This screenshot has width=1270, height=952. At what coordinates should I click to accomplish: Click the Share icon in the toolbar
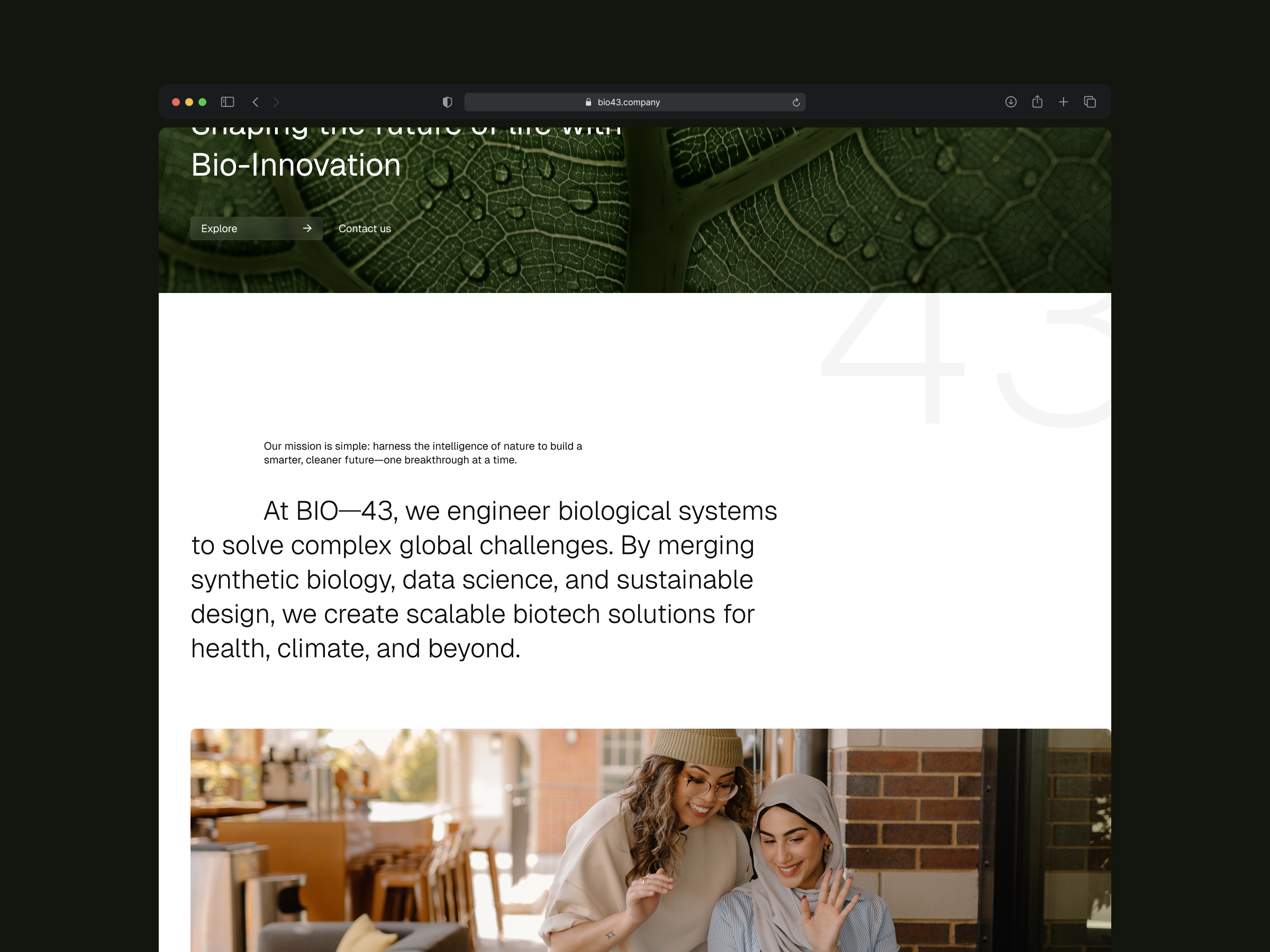pyautogui.click(x=1037, y=102)
